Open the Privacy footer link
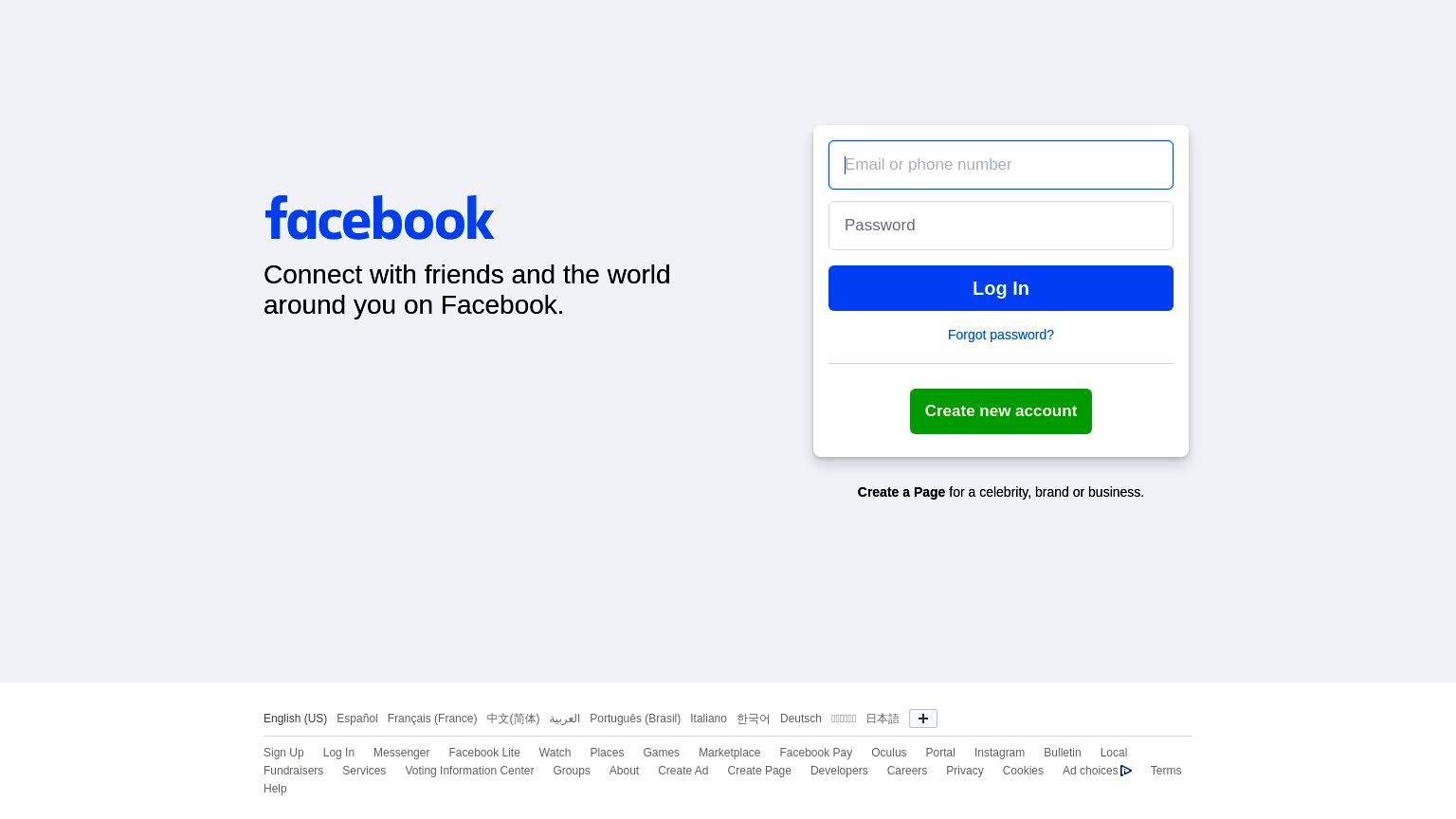Image resolution: width=1456 pixels, height=819 pixels. point(965,771)
